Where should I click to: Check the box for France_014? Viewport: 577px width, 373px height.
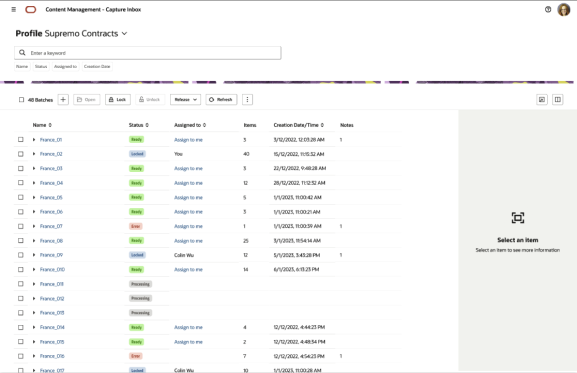[x=21, y=327]
